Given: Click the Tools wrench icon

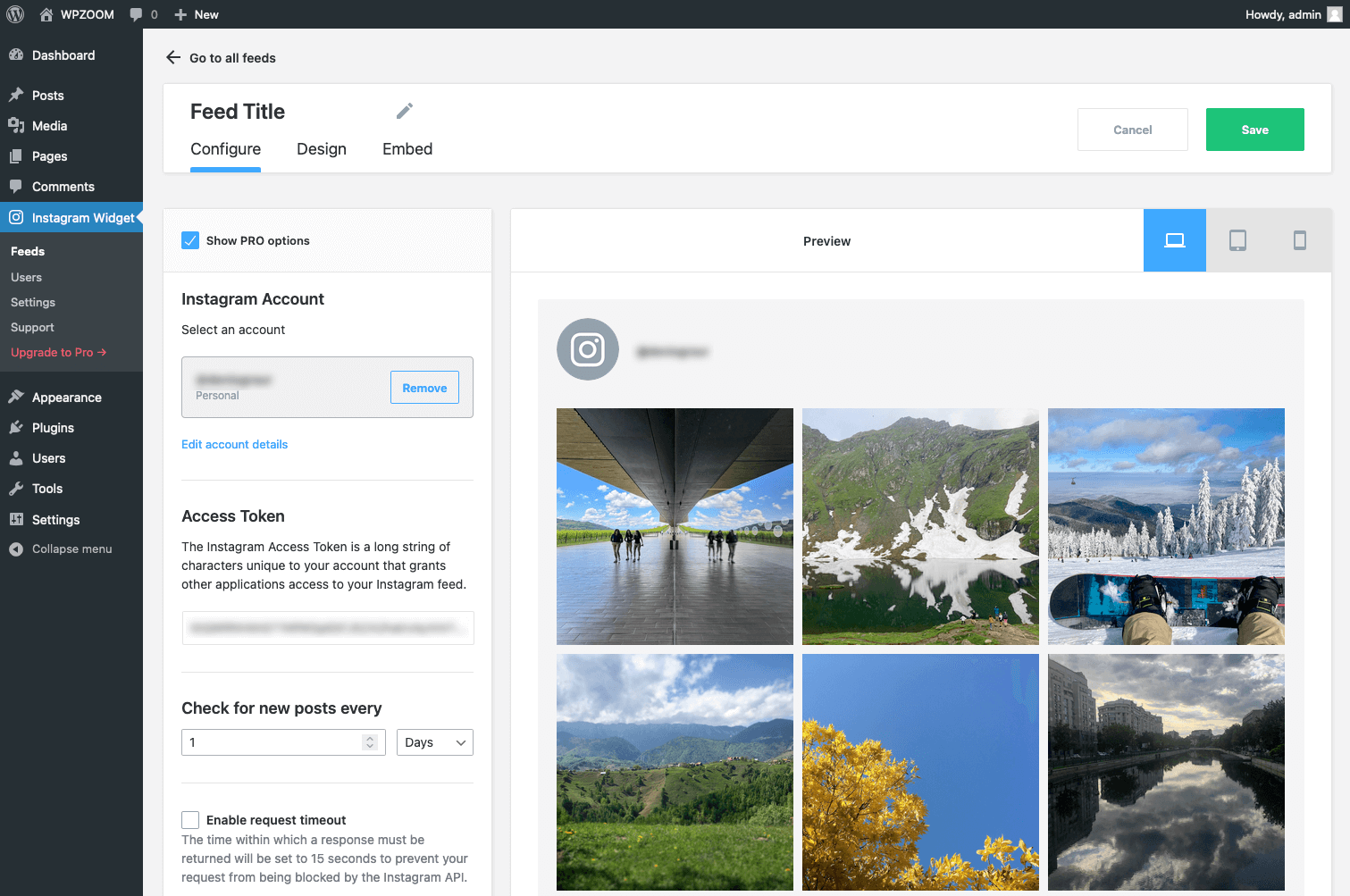Looking at the screenshot, I should coord(16,488).
